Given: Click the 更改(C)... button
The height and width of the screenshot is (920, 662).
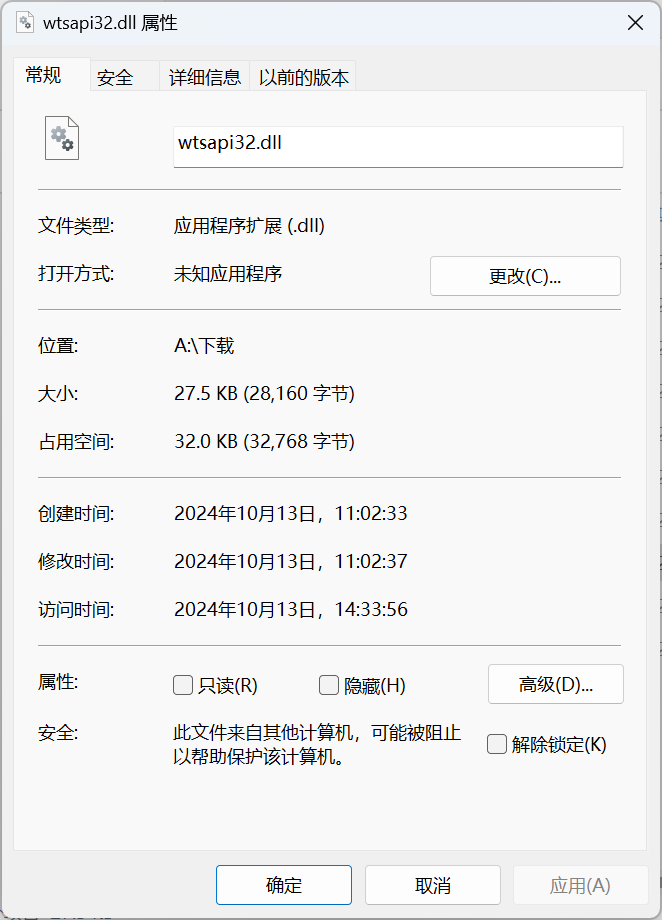Looking at the screenshot, I should point(525,276).
